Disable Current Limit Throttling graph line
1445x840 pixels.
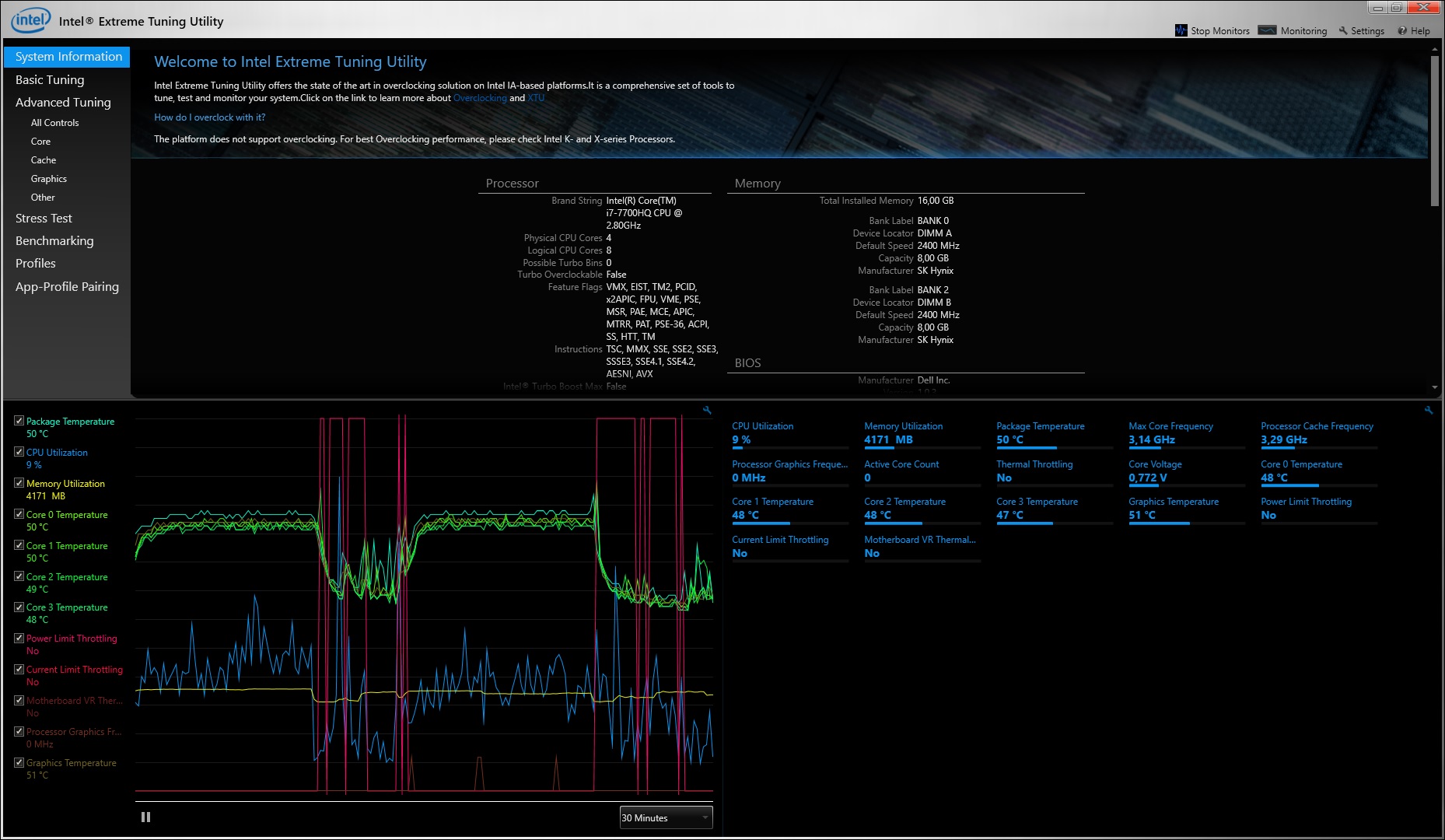(x=19, y=669)
